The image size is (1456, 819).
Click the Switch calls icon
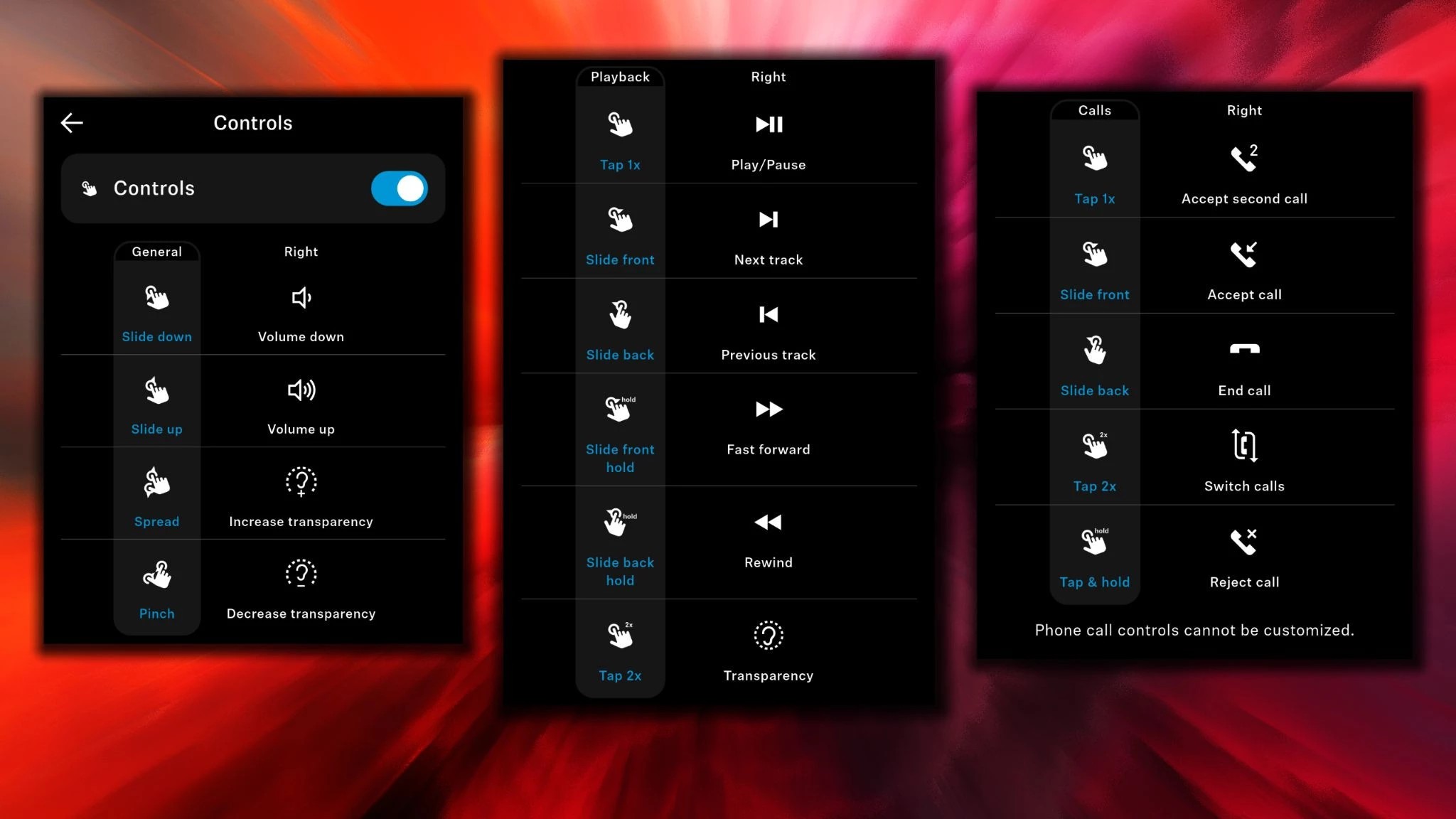pyautogui.click(x=1244, y=446)
